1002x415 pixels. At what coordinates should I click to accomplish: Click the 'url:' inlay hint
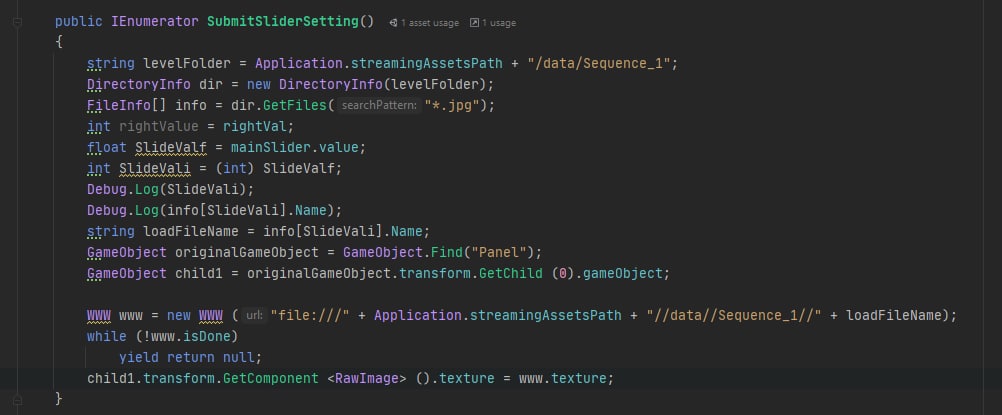(254, 315)
